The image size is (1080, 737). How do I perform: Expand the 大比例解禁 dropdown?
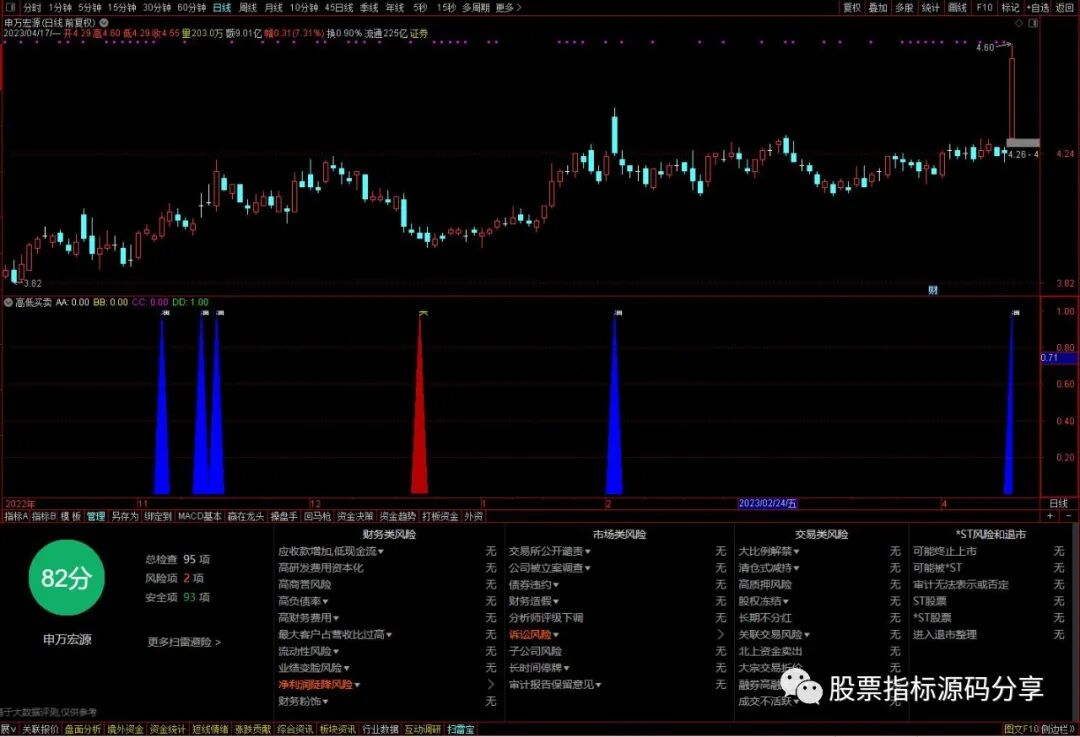coord(796,552)
